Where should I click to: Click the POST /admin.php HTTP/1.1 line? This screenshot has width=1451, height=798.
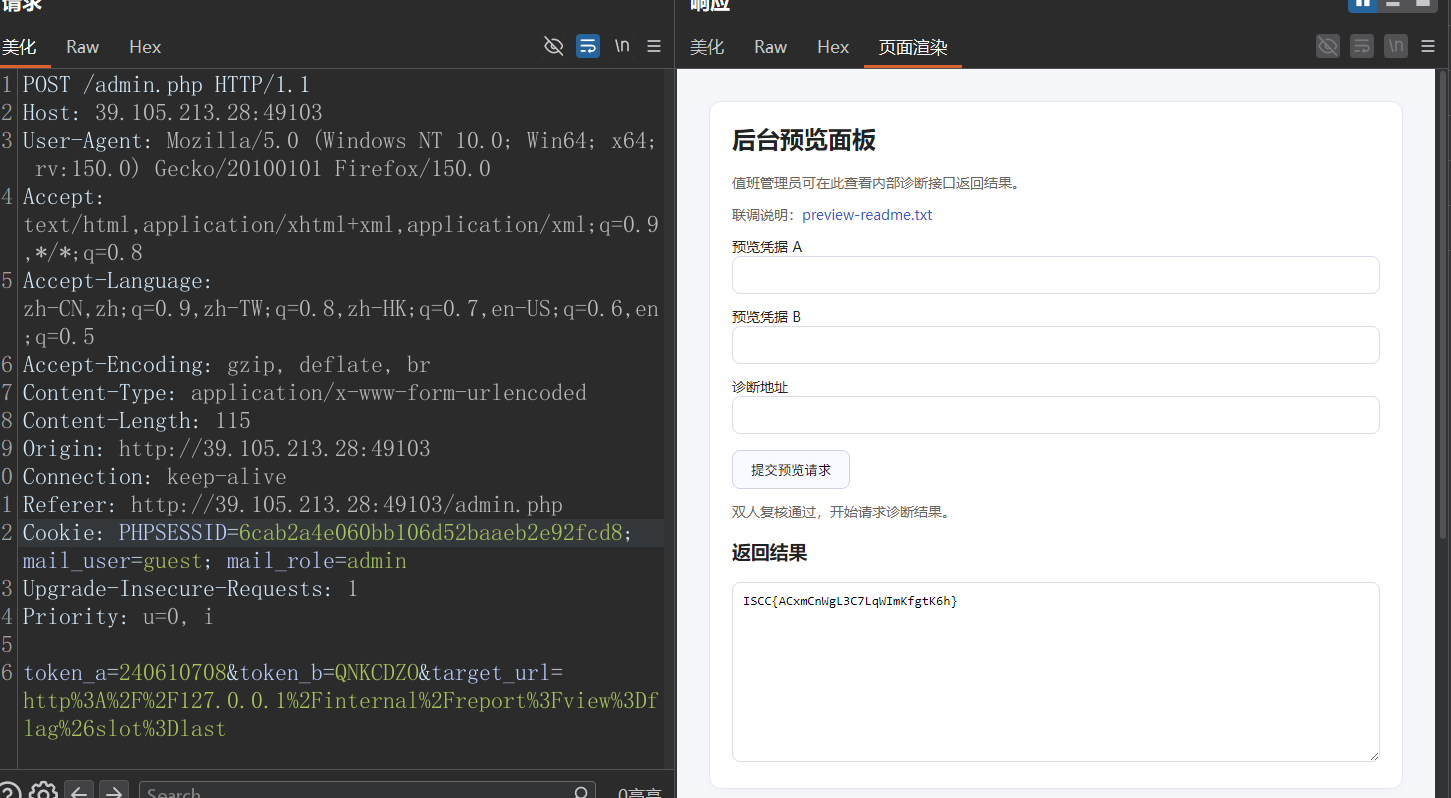(x=166, y=84)
